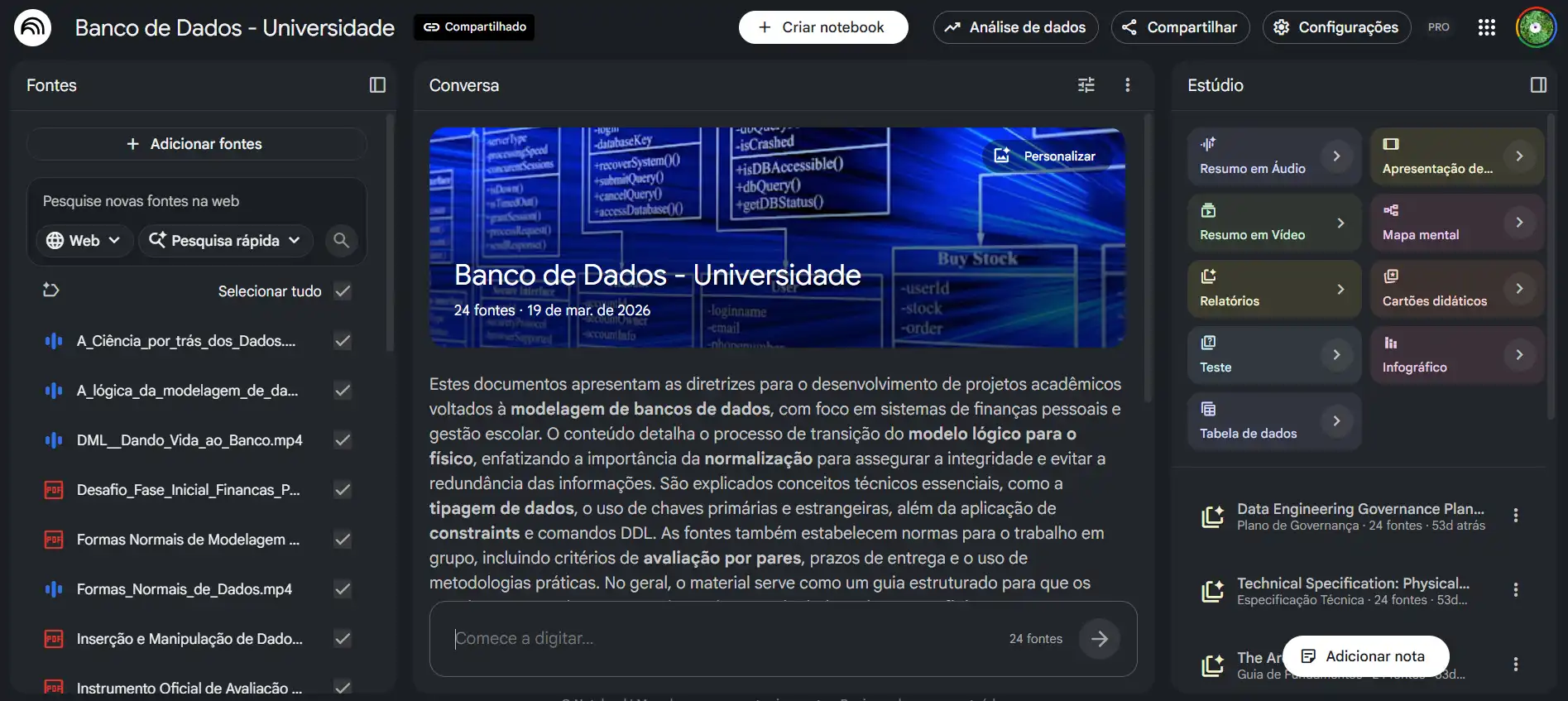Toggle the Selecionar tudo checkbox
This screenshot has height=701, width=1568.
click(x=343, y=291)
